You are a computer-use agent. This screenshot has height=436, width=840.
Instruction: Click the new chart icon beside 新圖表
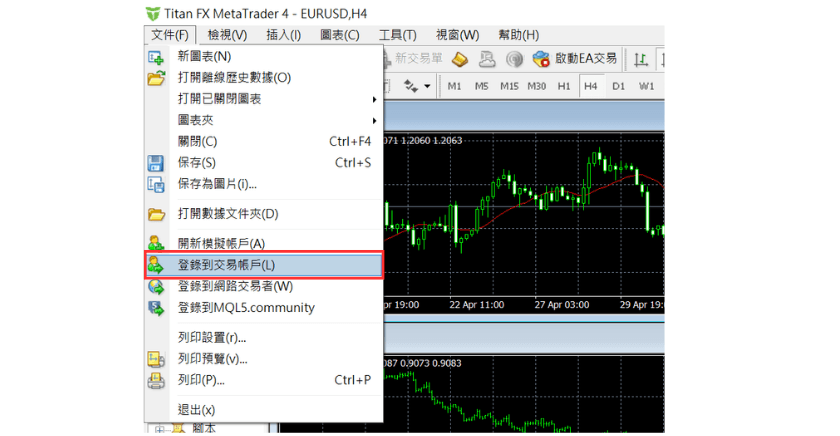(x=156, y=57)
